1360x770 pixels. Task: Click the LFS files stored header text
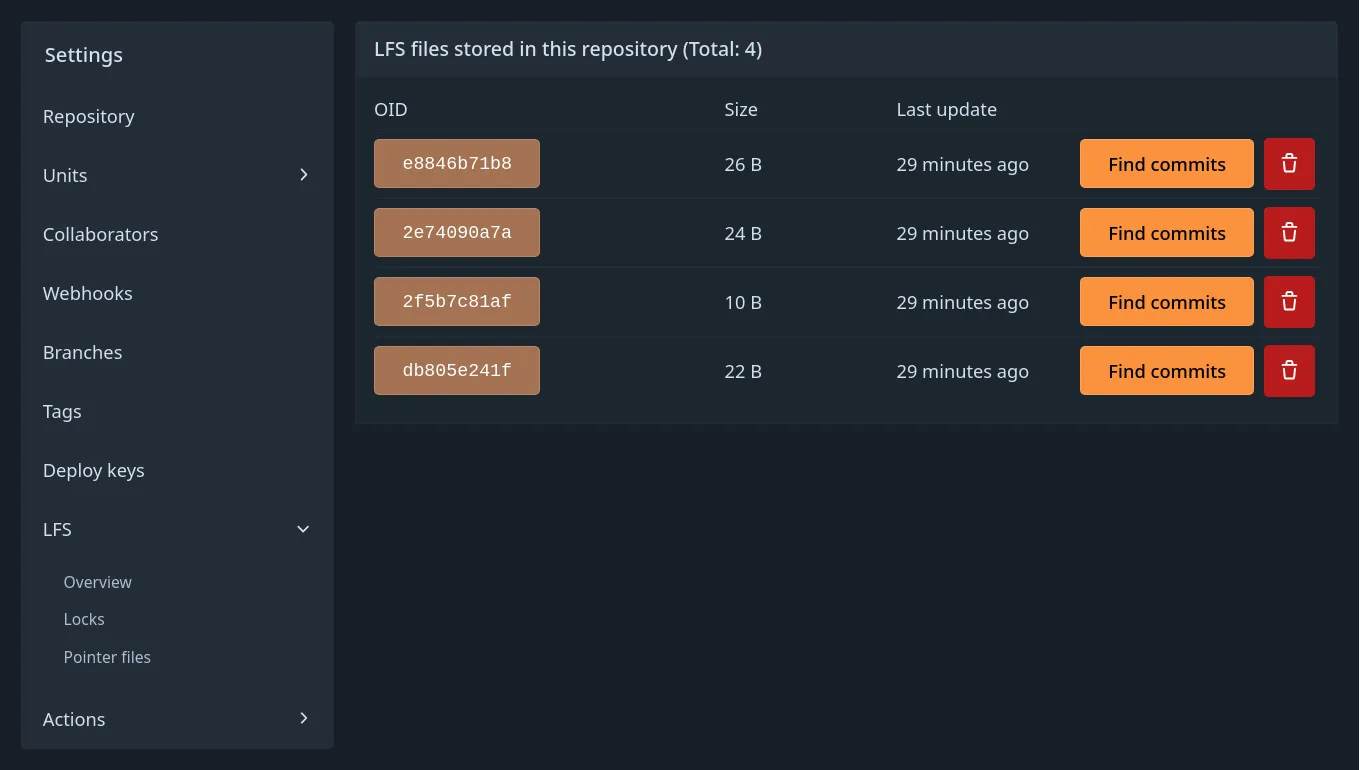point(568,49)
